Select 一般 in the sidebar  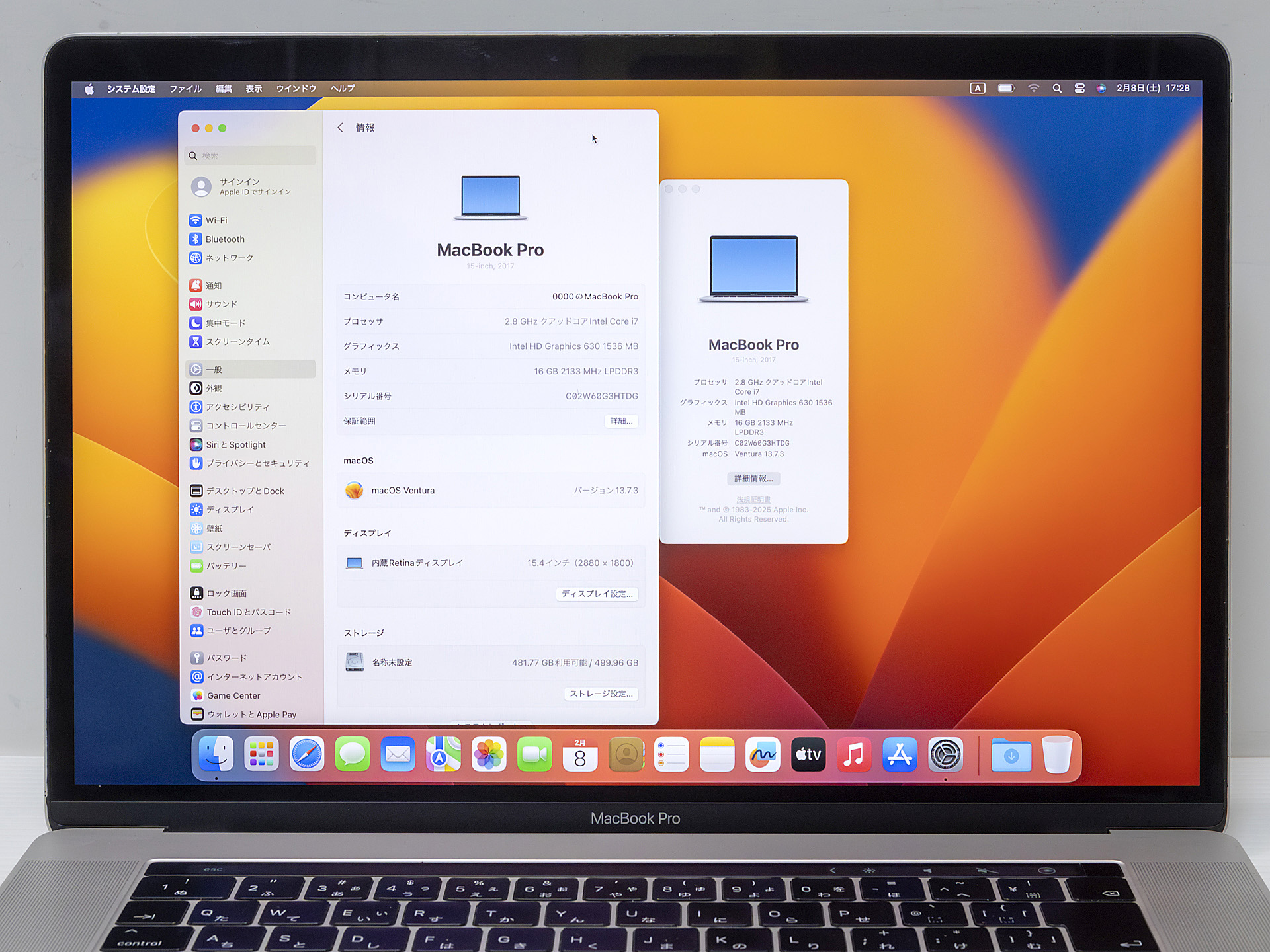(250, 370)
